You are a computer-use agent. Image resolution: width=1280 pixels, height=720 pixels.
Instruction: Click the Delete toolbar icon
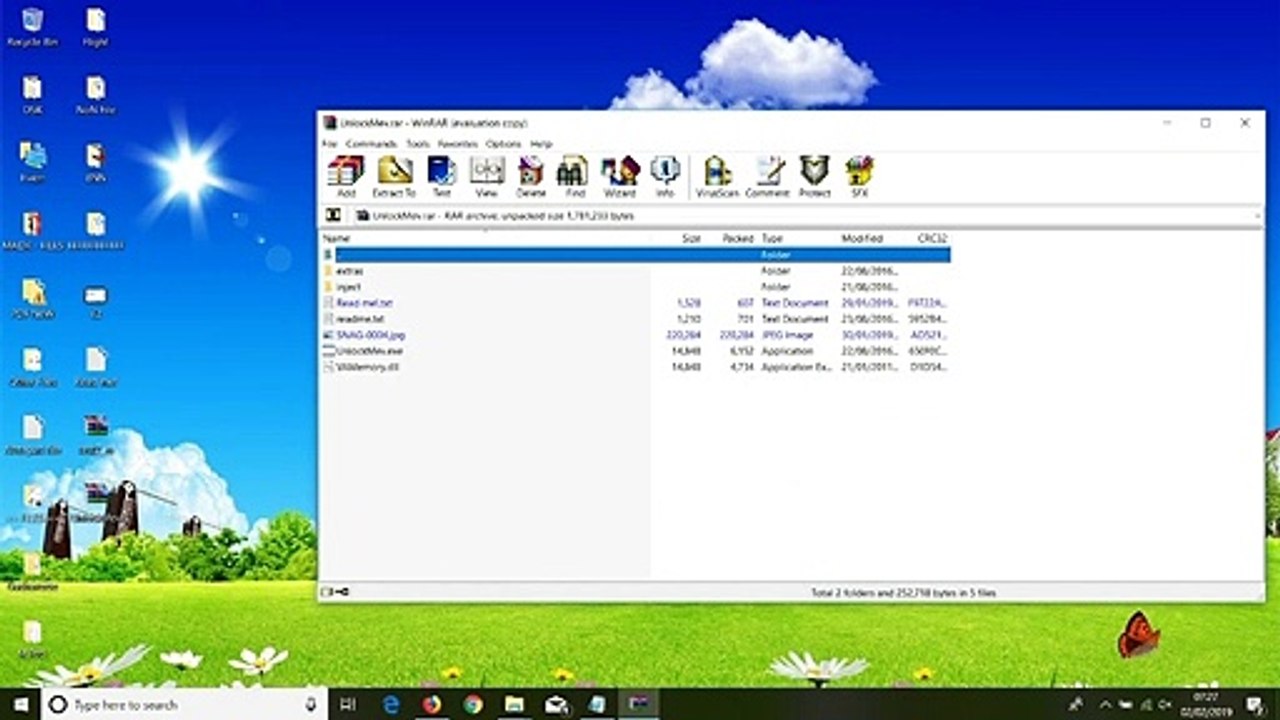(531, 177)
